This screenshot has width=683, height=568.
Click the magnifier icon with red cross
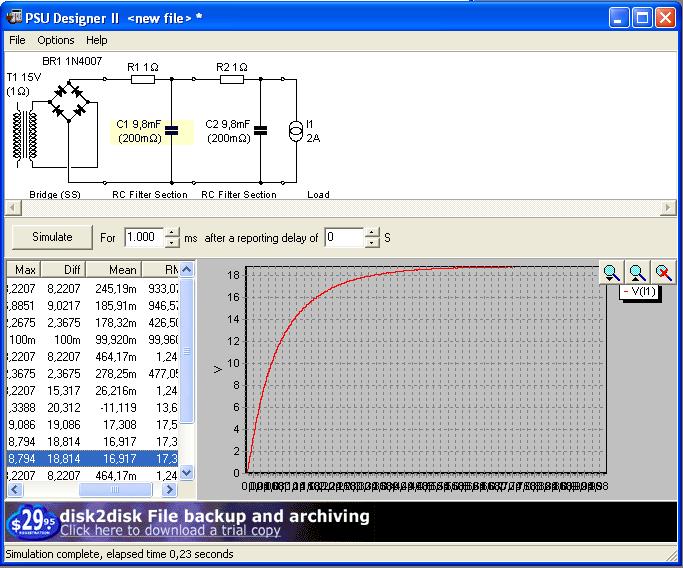click(663, 272)
